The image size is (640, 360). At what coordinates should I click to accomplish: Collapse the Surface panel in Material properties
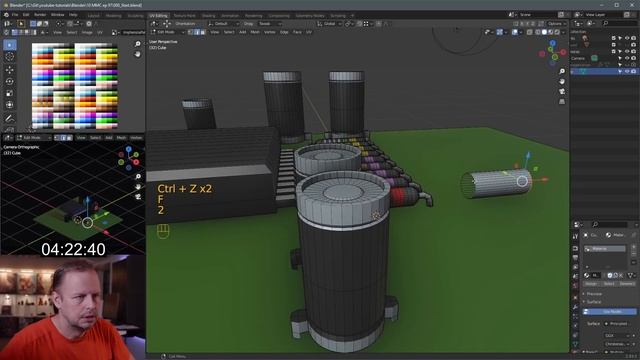coord(593,302)
